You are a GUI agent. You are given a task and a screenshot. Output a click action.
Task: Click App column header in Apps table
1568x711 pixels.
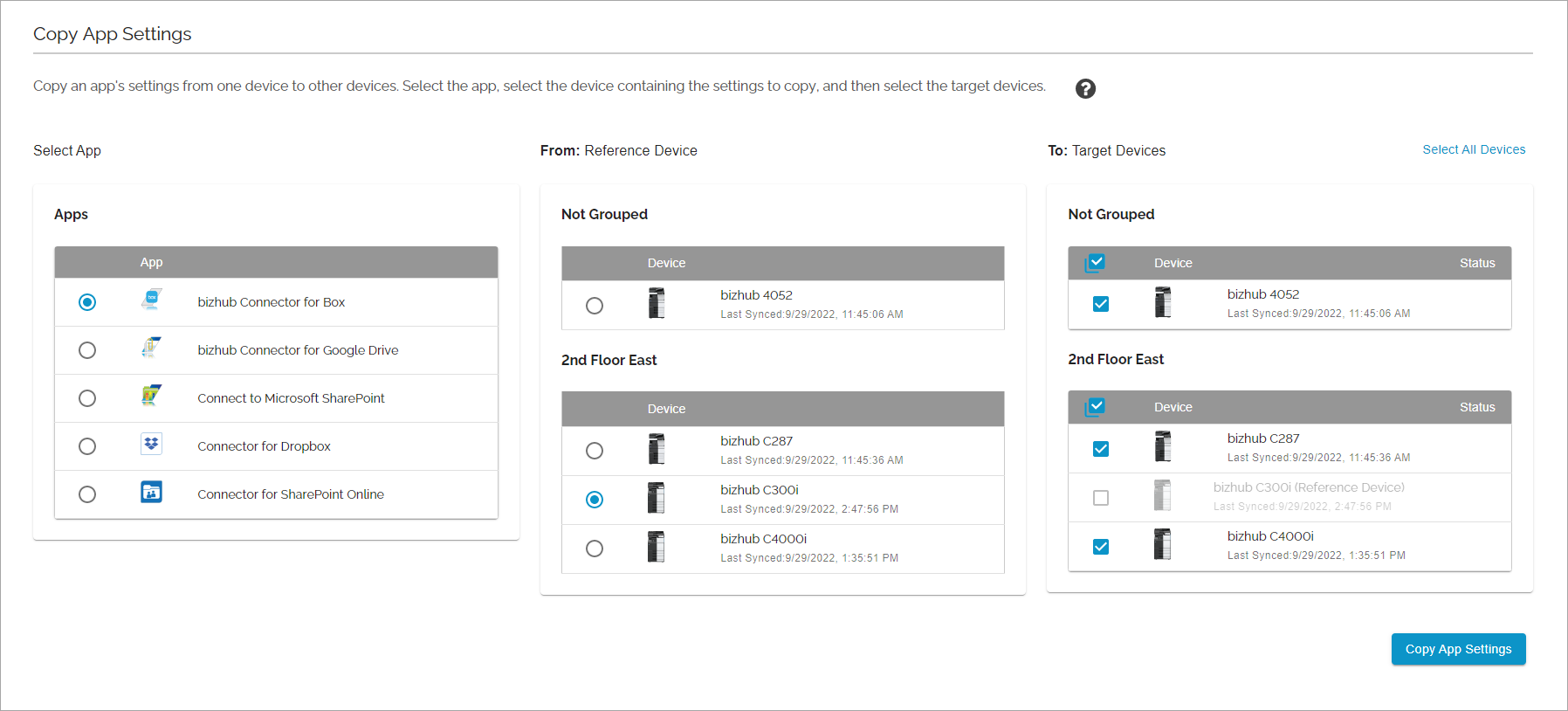click(151, 262)
